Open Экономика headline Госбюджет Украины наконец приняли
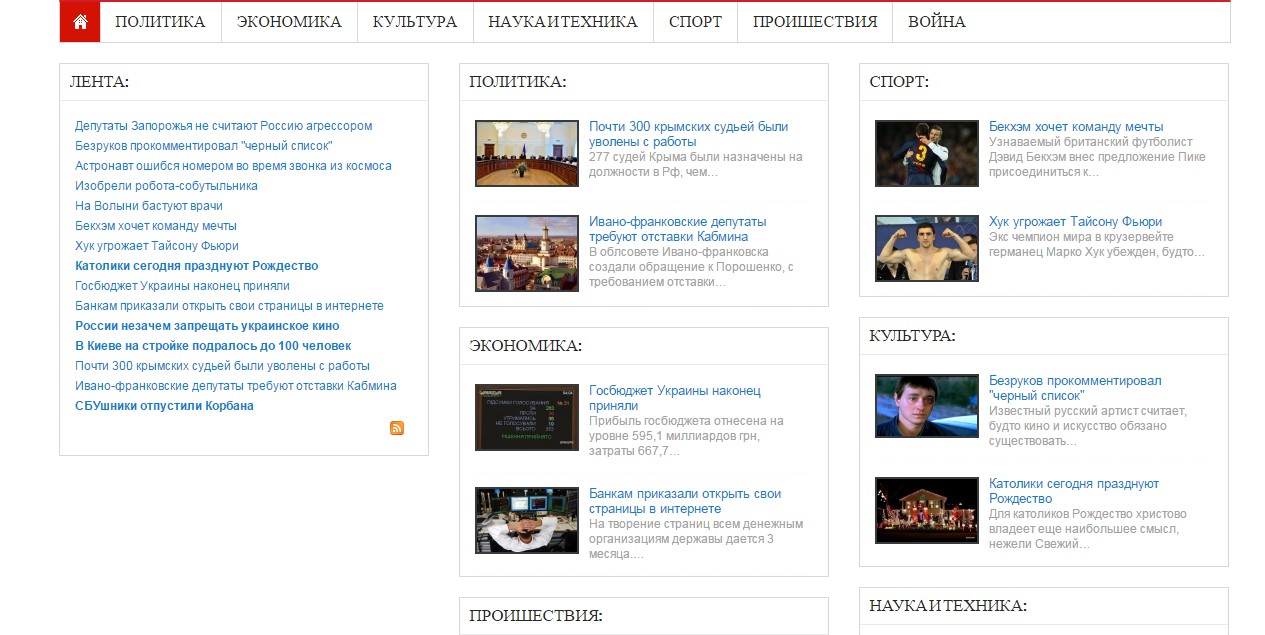Screen dimensions: 1265x635 pos(675,398)
